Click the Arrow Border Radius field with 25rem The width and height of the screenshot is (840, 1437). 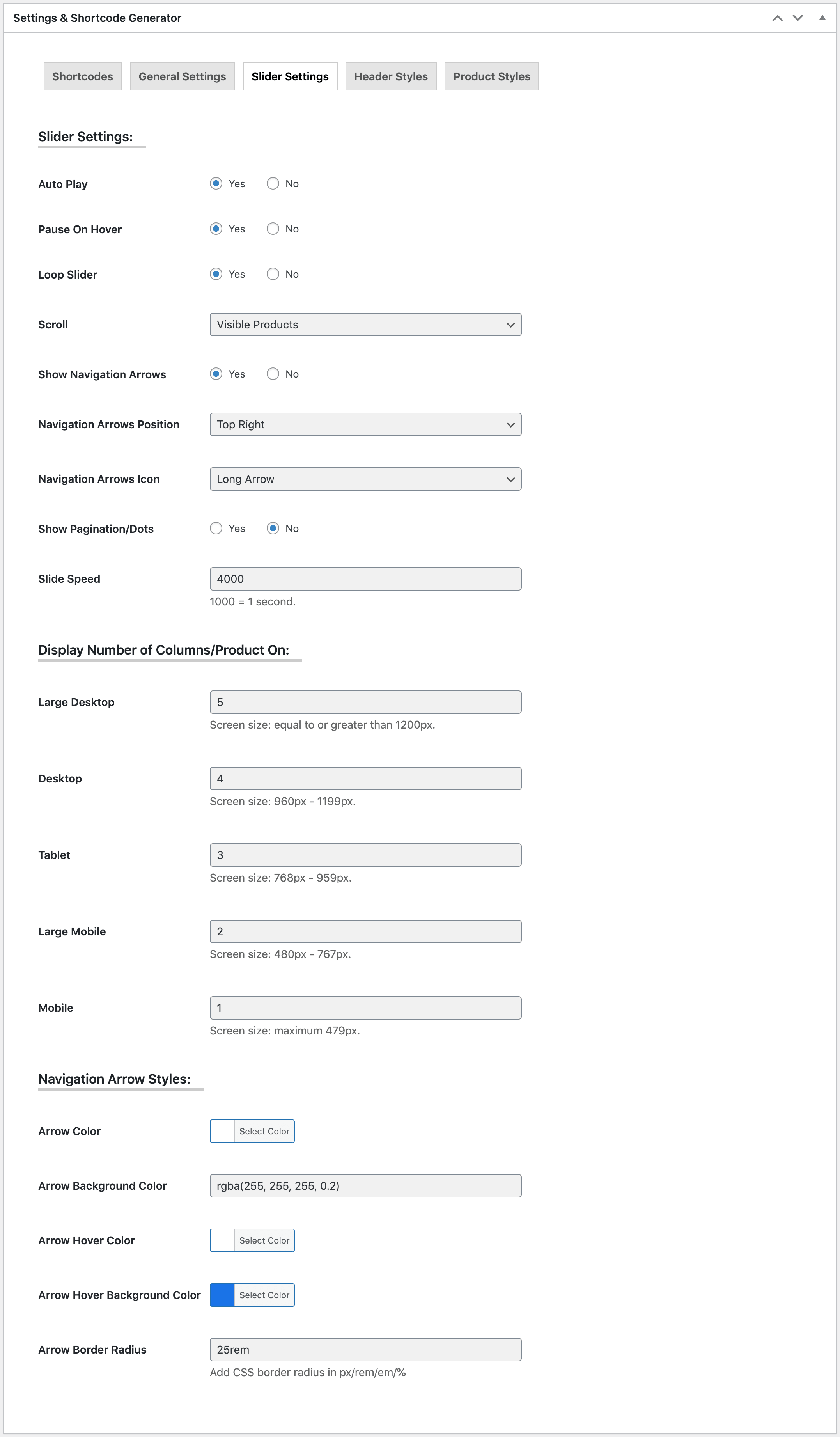pyautogui.click(x=365, y=1350)
